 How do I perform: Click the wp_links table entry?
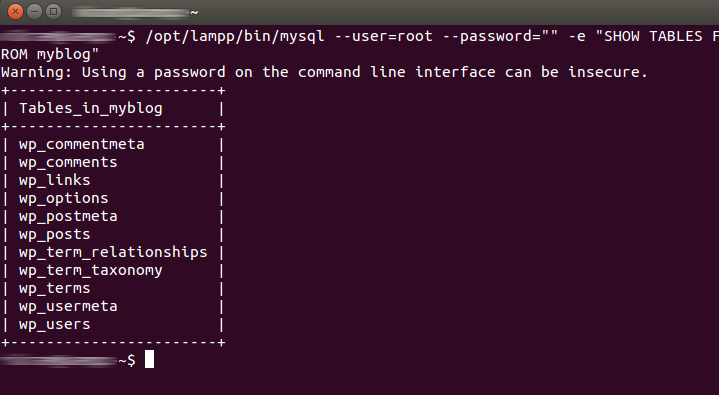[x=55, y=180]
